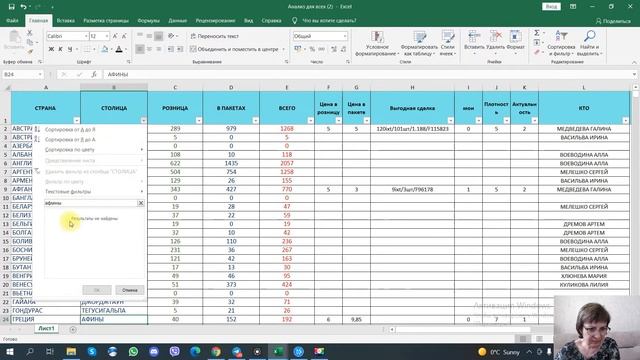Toggle Объединить и поместить в центре
The width and height of the screenshot is (640, 360).
click(234, 49)
